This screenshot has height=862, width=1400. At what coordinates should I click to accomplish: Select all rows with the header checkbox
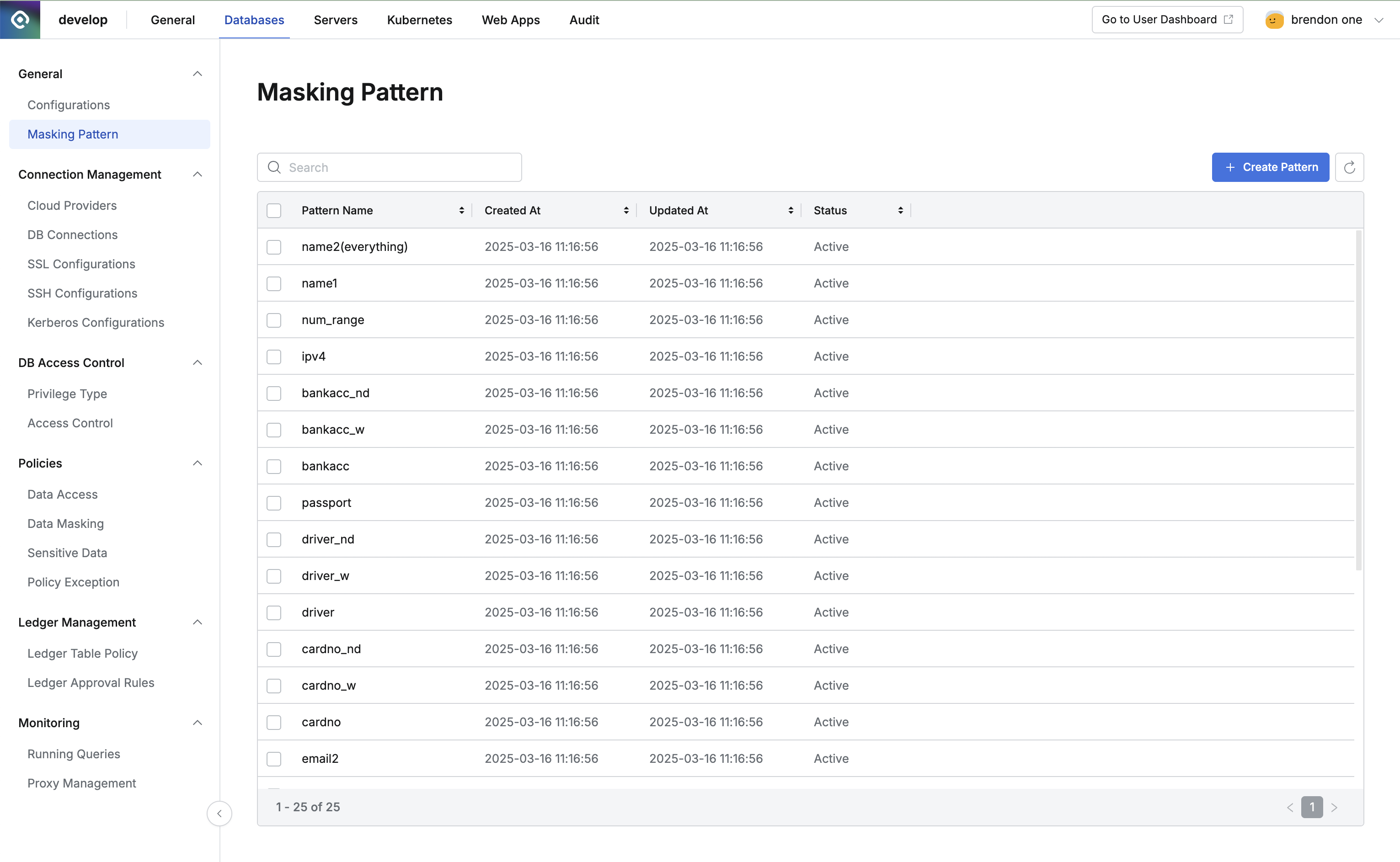point(274,210)
